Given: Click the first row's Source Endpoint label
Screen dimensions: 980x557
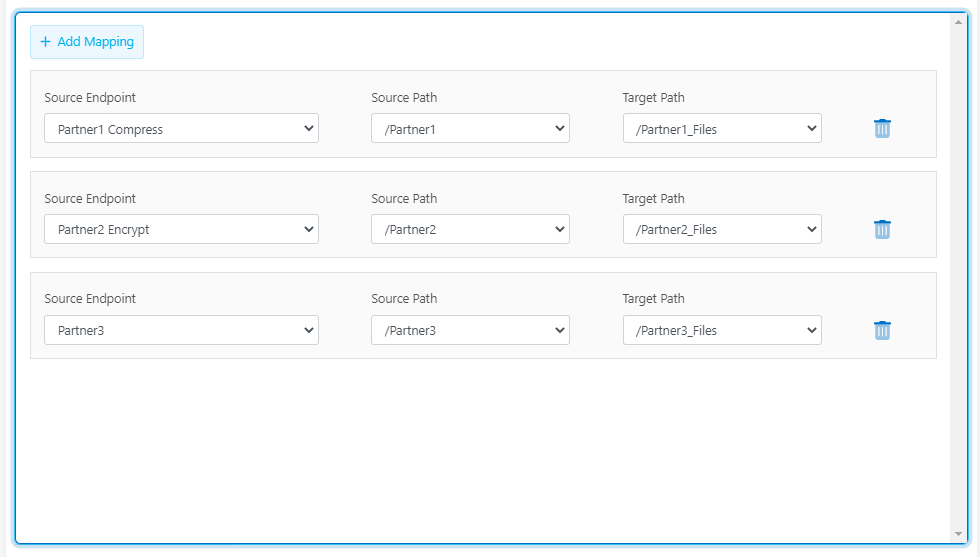Looking at the screenshot, I should pyautogui.click(x=90, y=98).
